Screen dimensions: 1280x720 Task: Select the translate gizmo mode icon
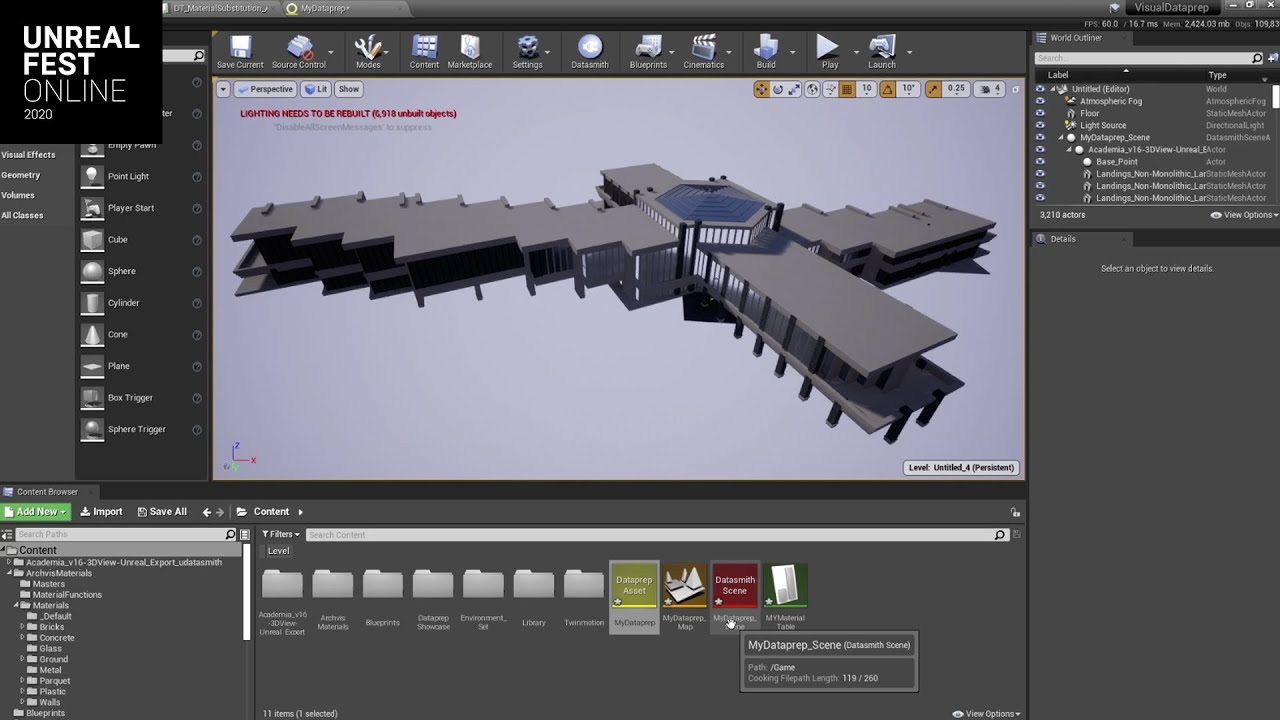[762, 89]
